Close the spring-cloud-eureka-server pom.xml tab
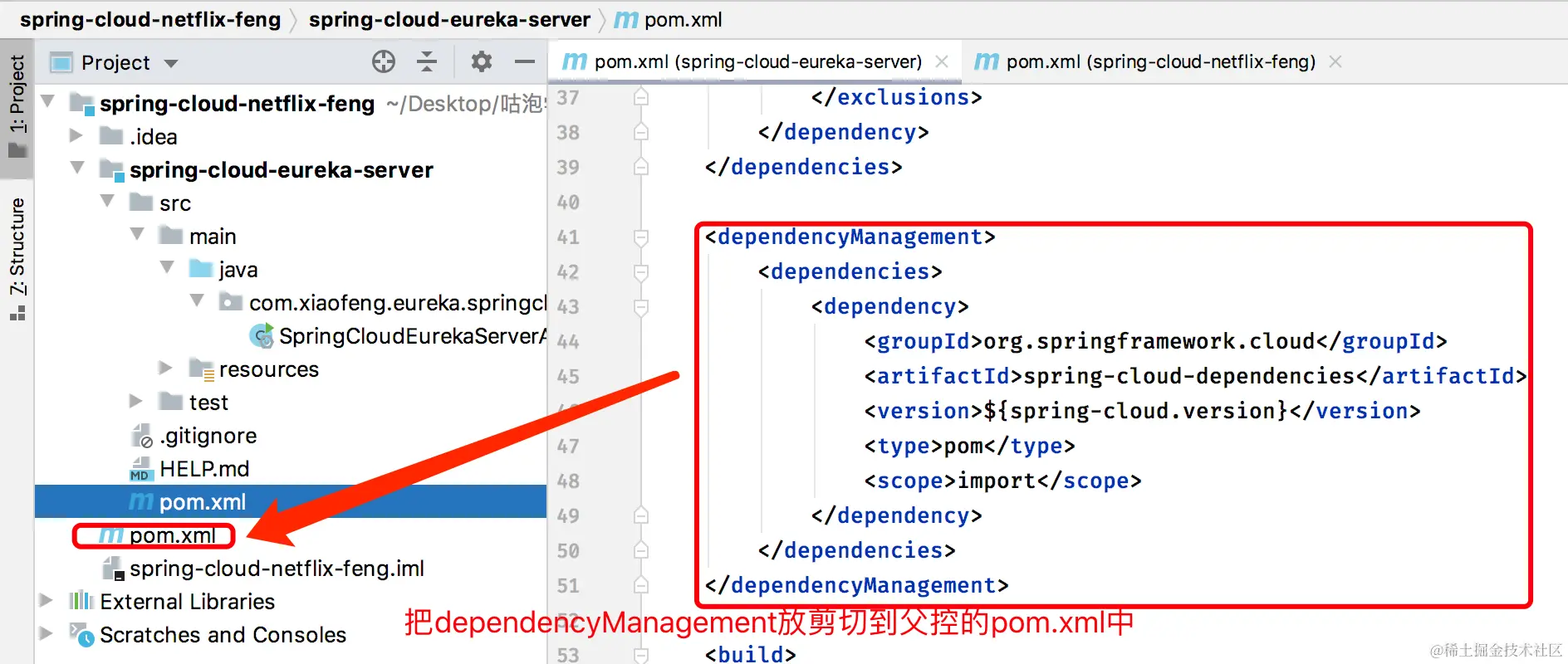1568x664 pixels. (x=942, y=61)
